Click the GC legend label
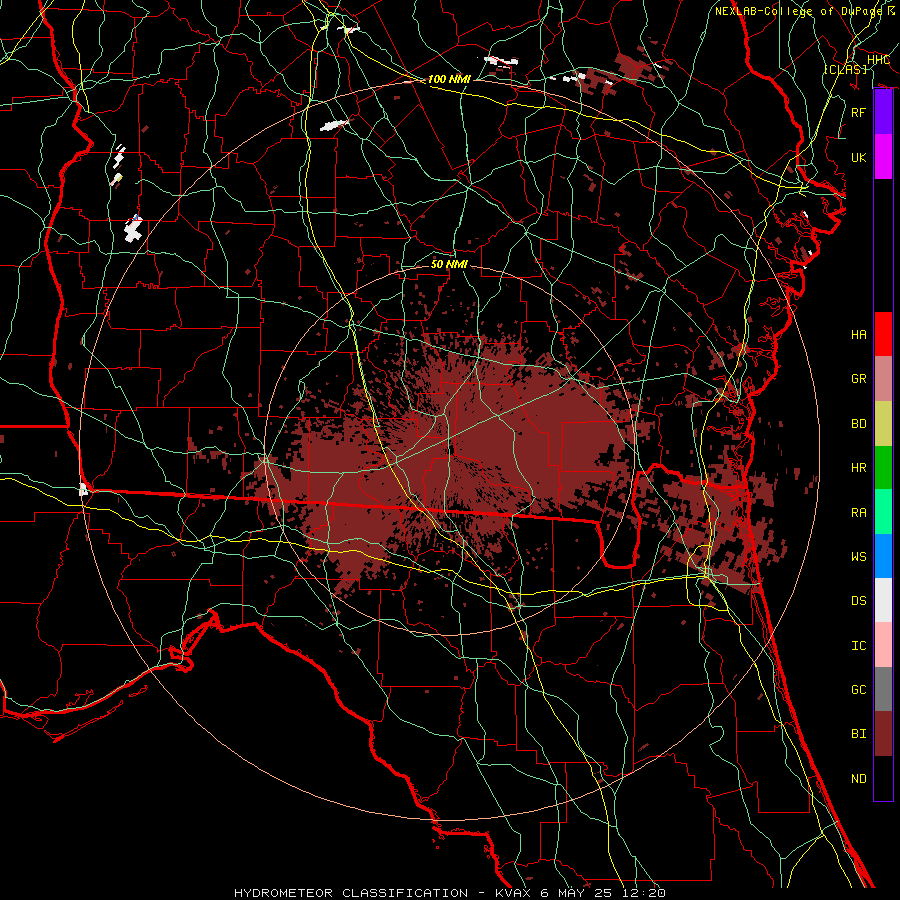900x900 pixels. pyautogui.click(x=858, y=690)
